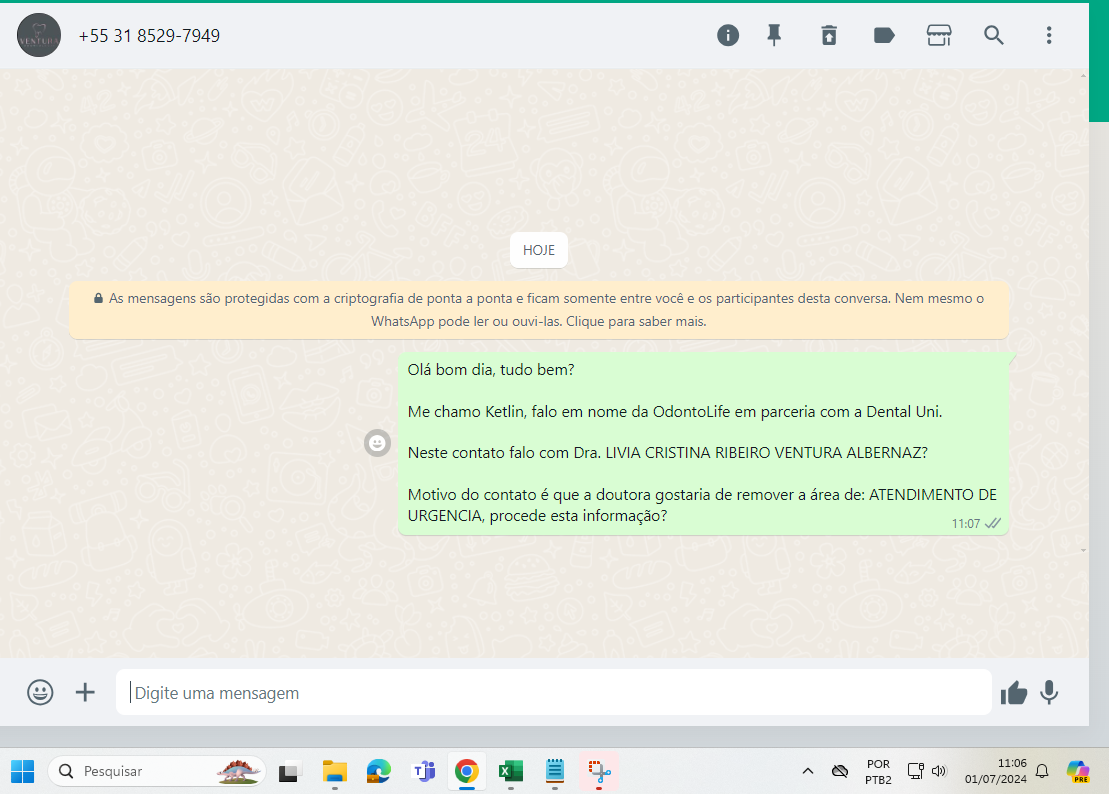Click scrollbar up arrow in chat area
This screenshot has height=794, width=1109.
pos(1084,76)
